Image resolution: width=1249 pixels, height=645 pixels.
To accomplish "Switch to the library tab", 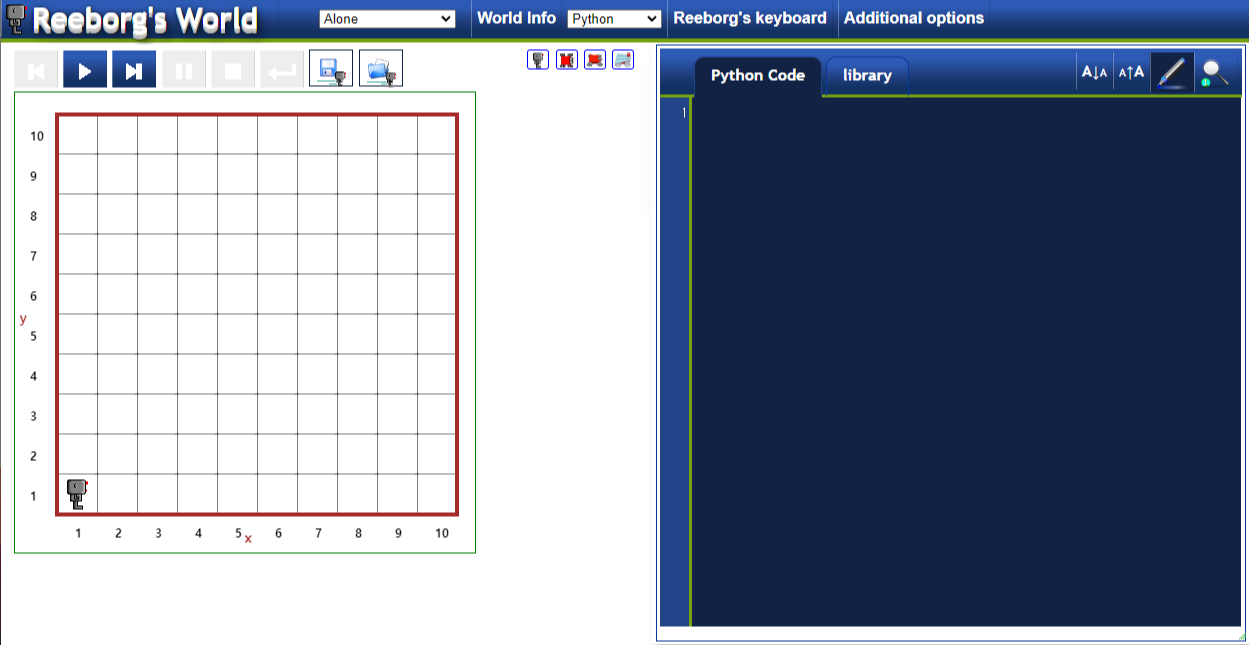I will [867, 76].
